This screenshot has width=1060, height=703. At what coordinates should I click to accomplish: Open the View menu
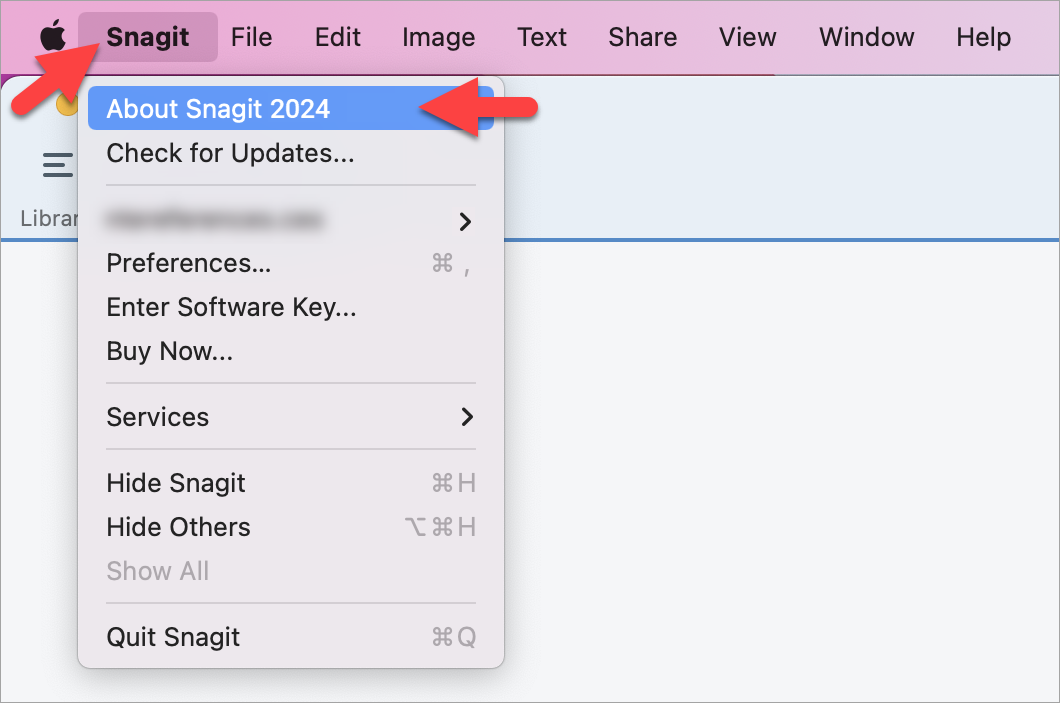pyautogui.click(x=747, y=37)
